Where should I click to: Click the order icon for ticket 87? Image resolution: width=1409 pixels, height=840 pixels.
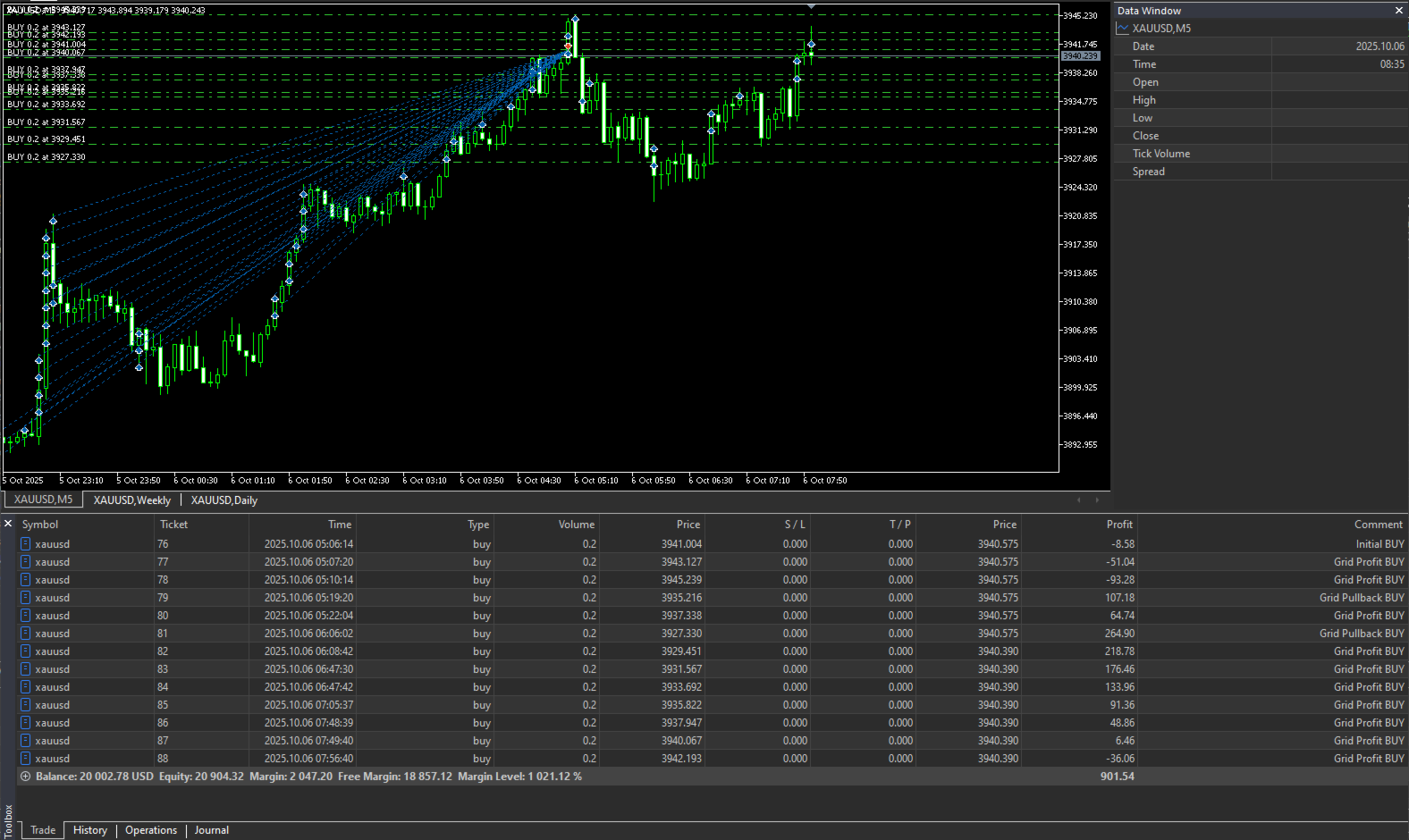[x=25, y=740]
